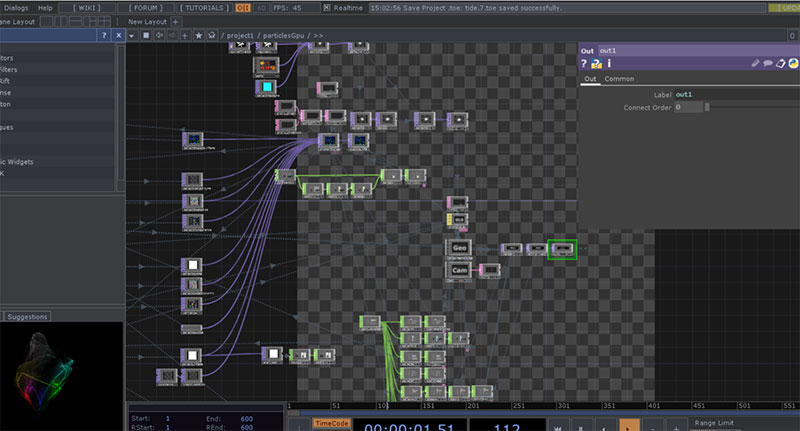Screen dimensions: 800x431
Task: Click the frame counter 112
Action: coord(507,427)
